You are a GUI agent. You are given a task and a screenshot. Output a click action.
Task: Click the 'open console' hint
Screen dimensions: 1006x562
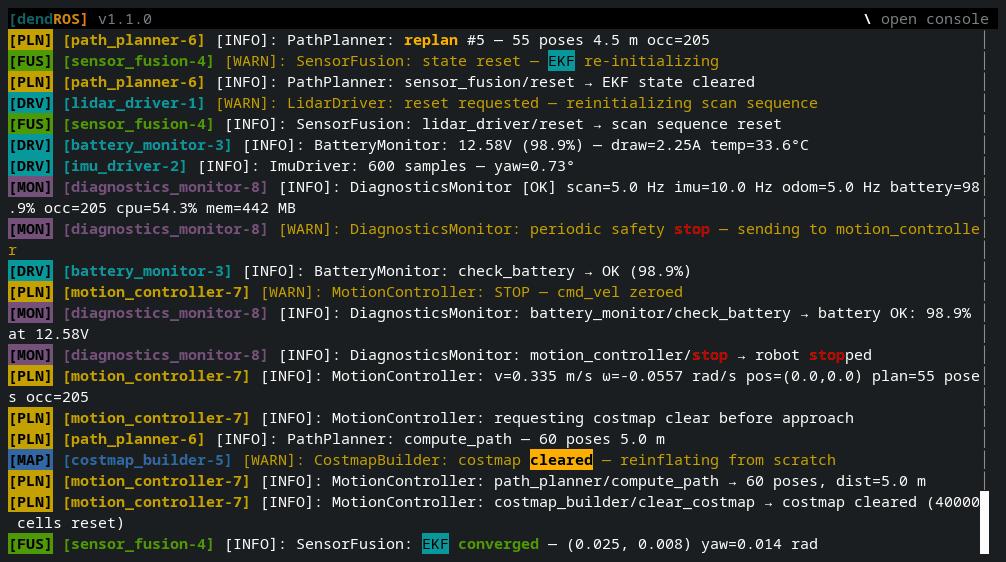[925, 19]
